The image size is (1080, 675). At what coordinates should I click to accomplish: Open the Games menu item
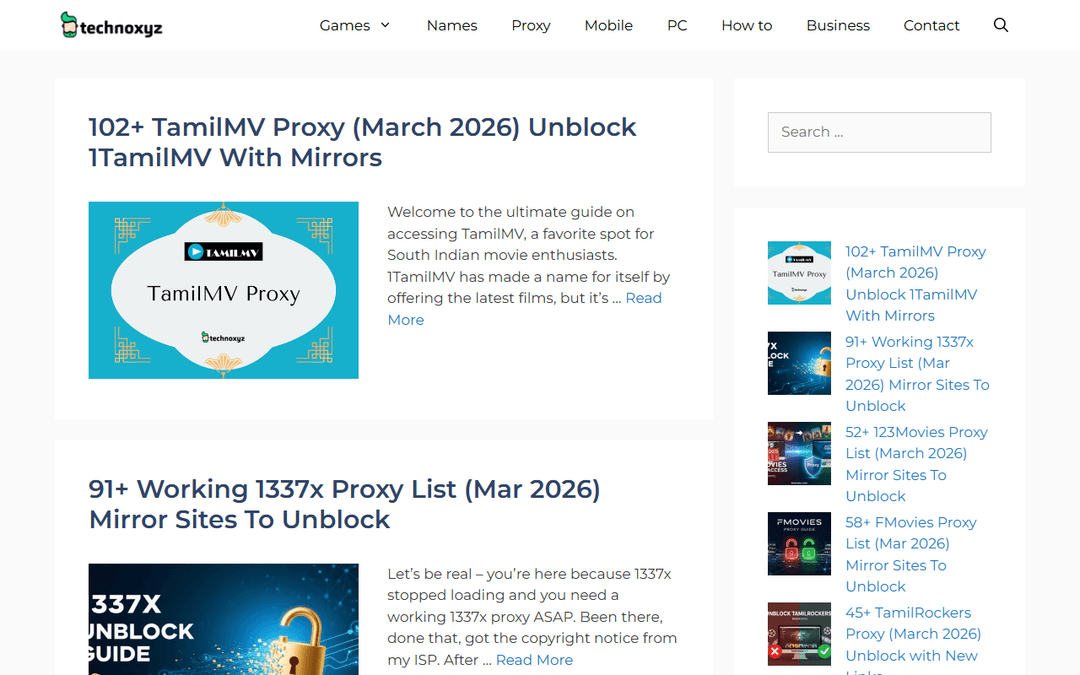pyautogui.click(x=344, y=25)
